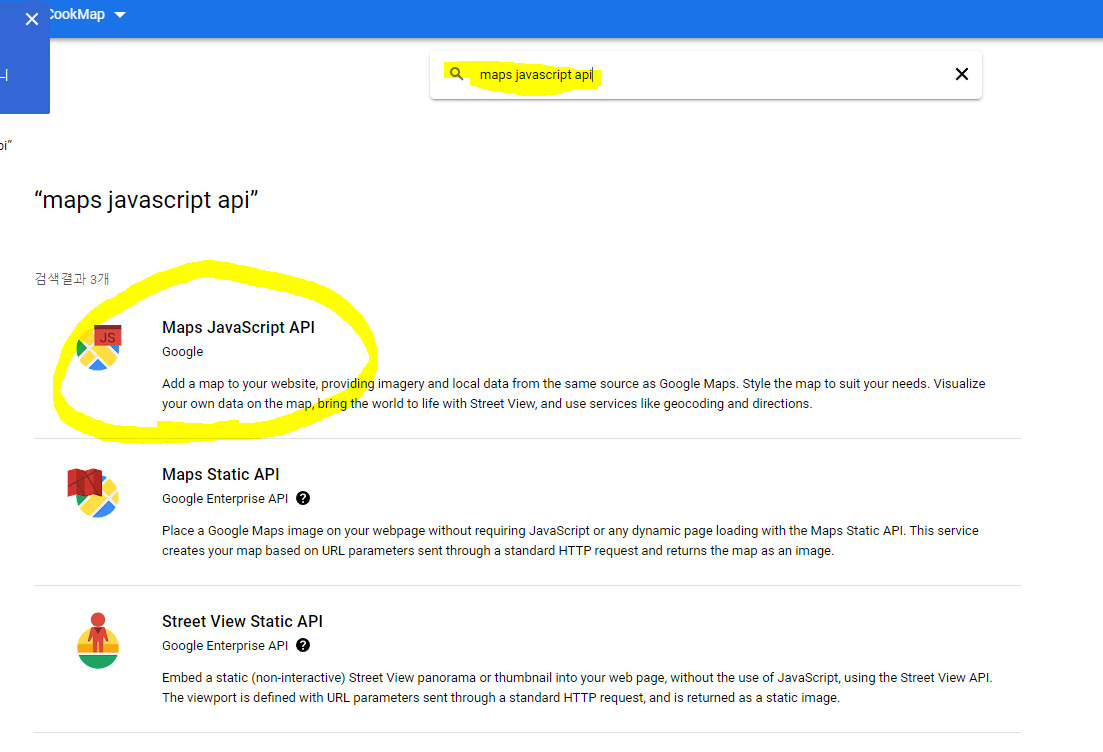Open the Maps JavaScript API icon
The width and height of the screenshot is (1103, 752).
pyautogui.click(x=99, y=347)
